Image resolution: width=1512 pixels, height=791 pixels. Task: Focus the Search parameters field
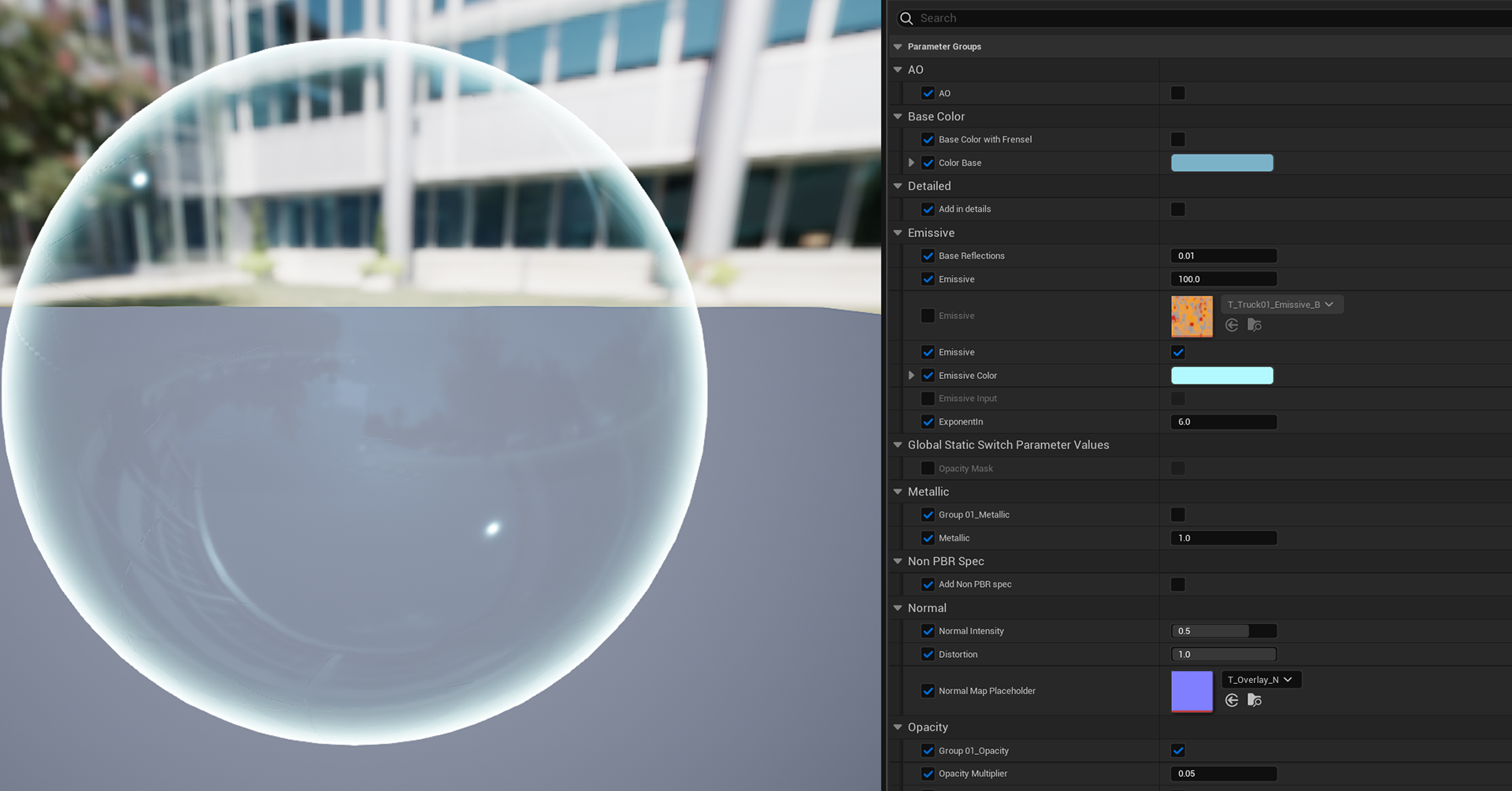coord(1203,18)
